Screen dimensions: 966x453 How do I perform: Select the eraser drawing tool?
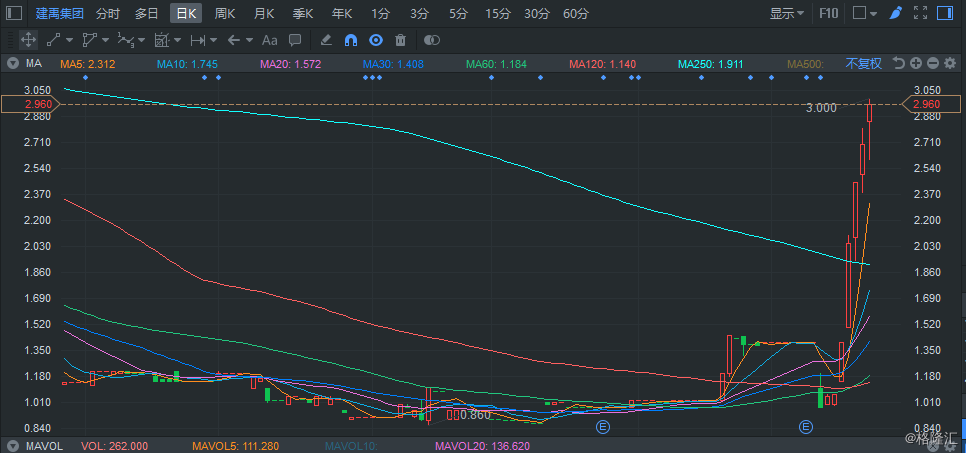326,40
